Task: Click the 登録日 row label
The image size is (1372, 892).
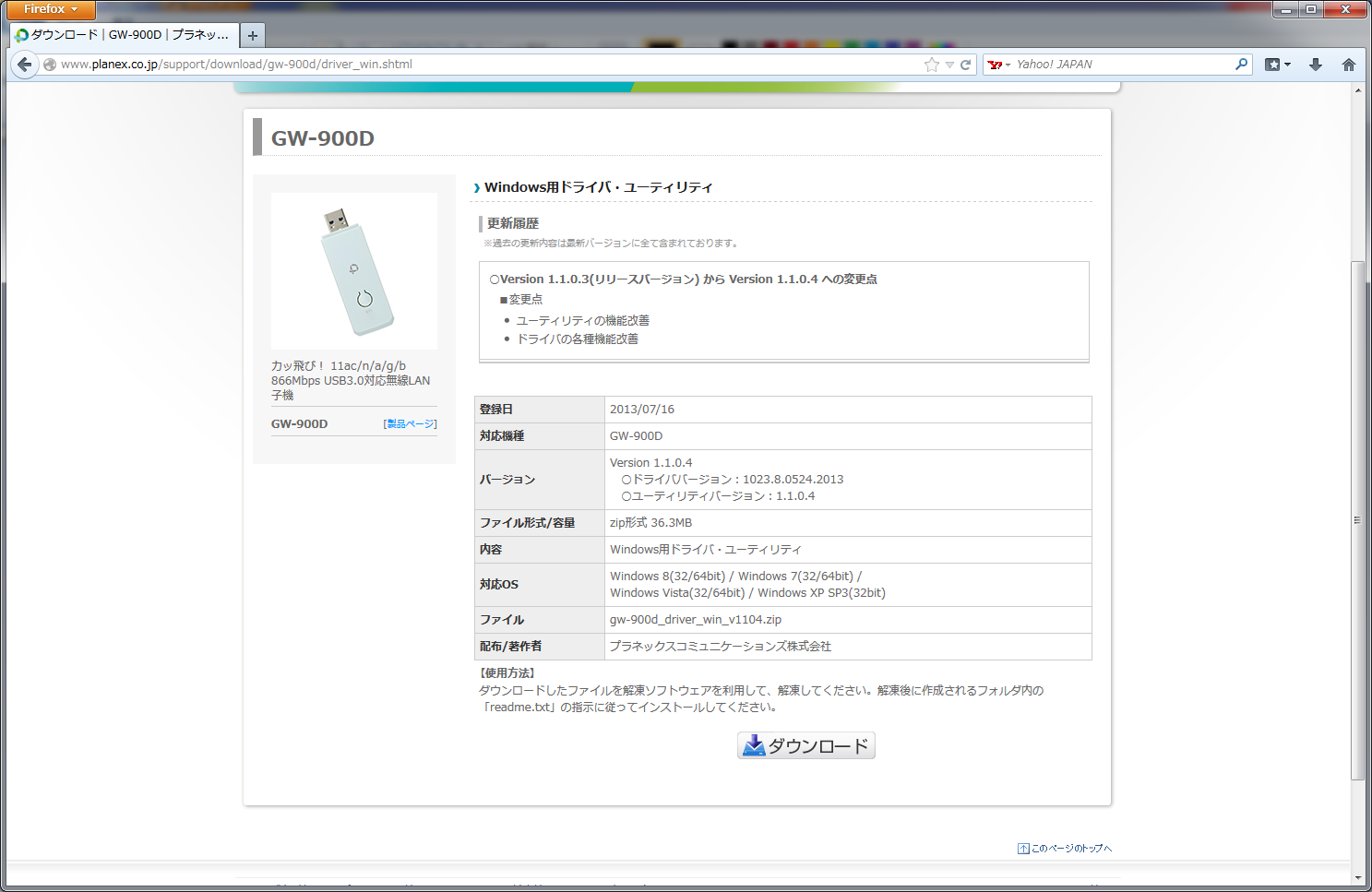Action: 496,410
